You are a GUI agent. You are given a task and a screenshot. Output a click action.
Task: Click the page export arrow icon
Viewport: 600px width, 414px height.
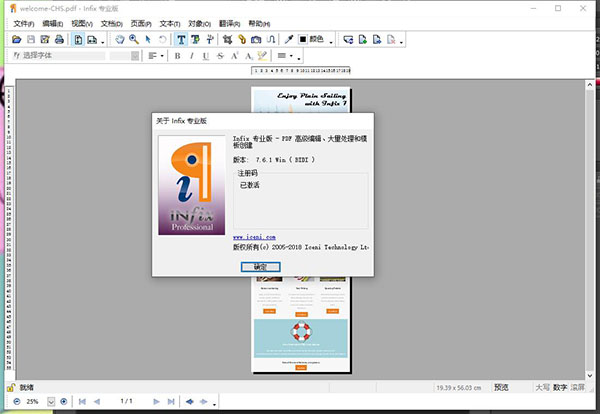[x=377, y=39]
